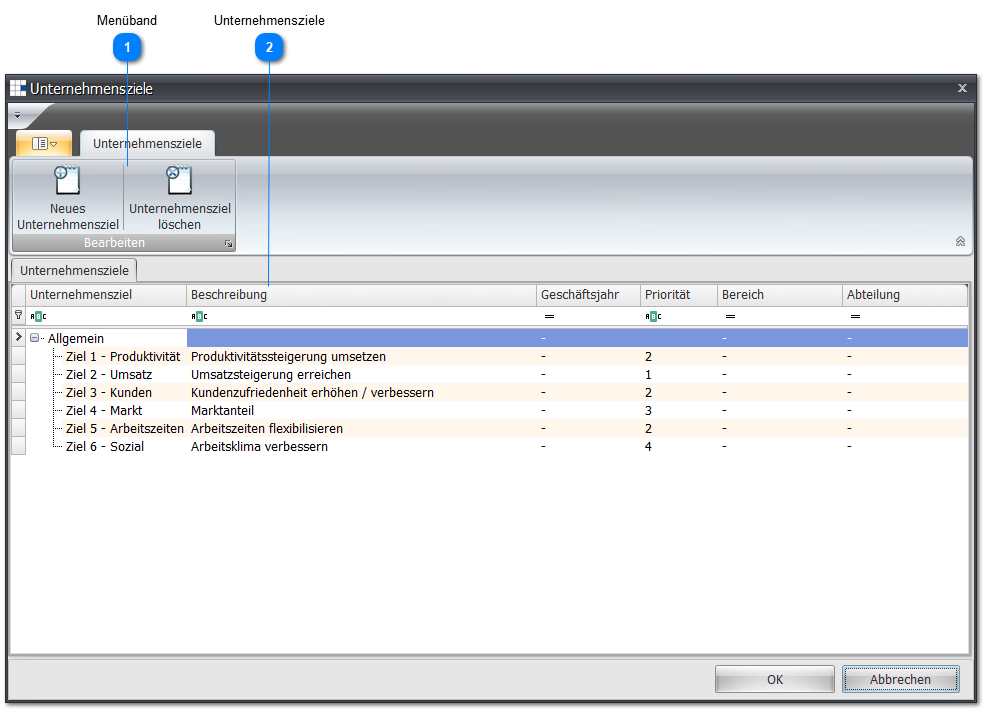Screen dimensions: 986x712
Task: Select the Allgemein row
Action: 496,338
